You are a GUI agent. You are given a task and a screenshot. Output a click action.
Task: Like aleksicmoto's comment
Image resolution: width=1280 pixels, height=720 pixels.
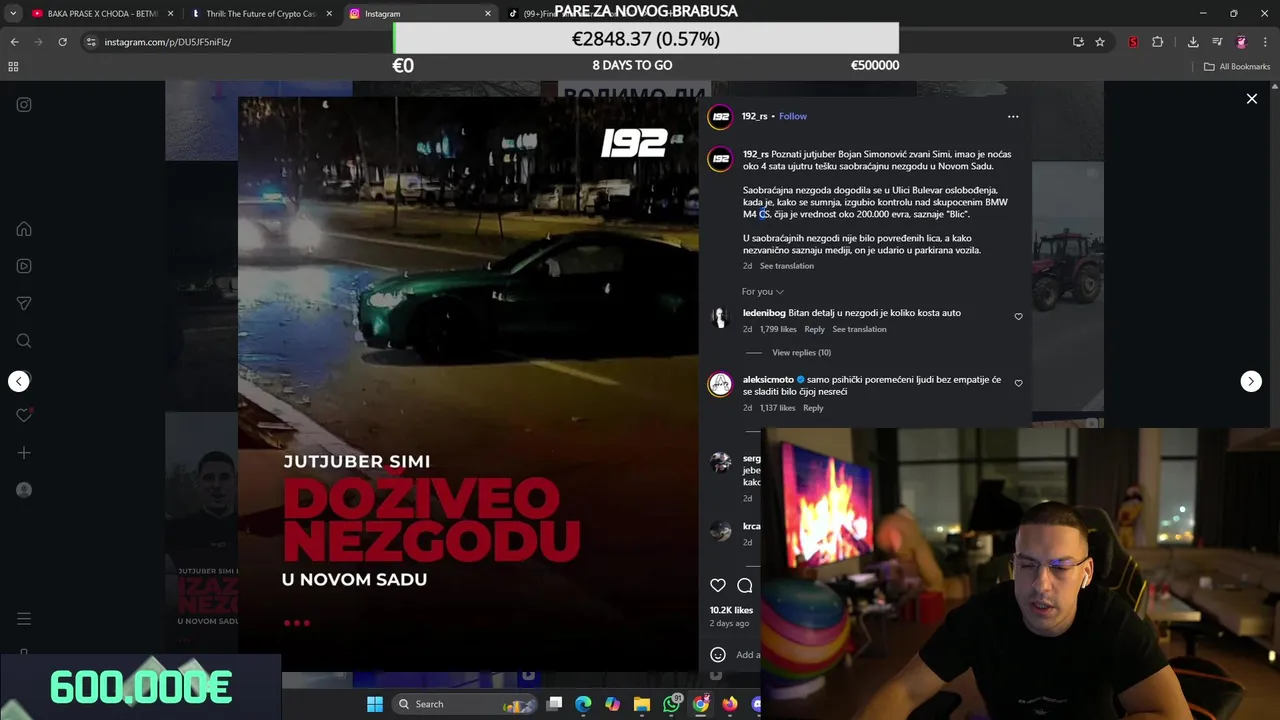(1019, 383)
